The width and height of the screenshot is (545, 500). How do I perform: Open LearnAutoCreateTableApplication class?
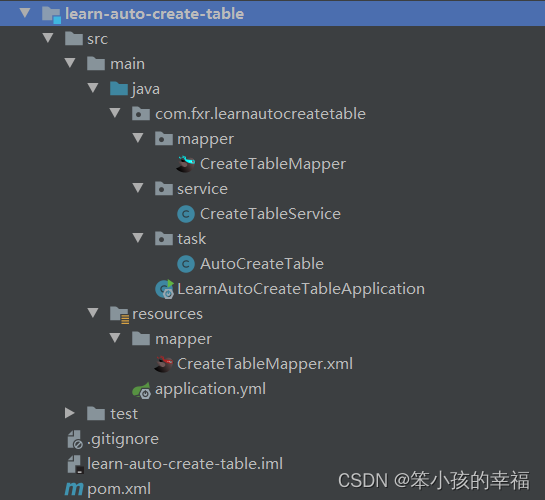point(301,289)
